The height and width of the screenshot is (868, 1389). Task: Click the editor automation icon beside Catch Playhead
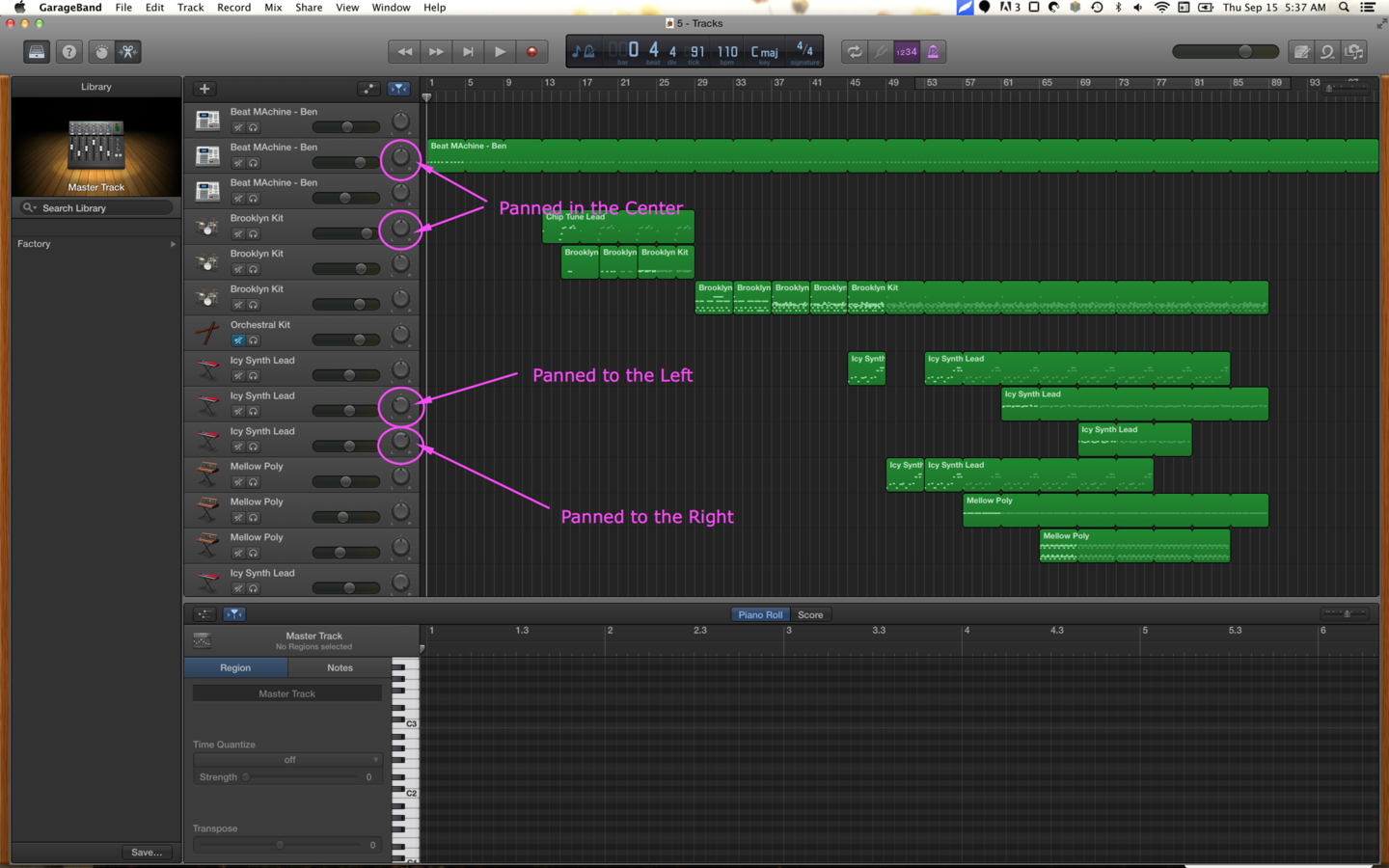204,614
